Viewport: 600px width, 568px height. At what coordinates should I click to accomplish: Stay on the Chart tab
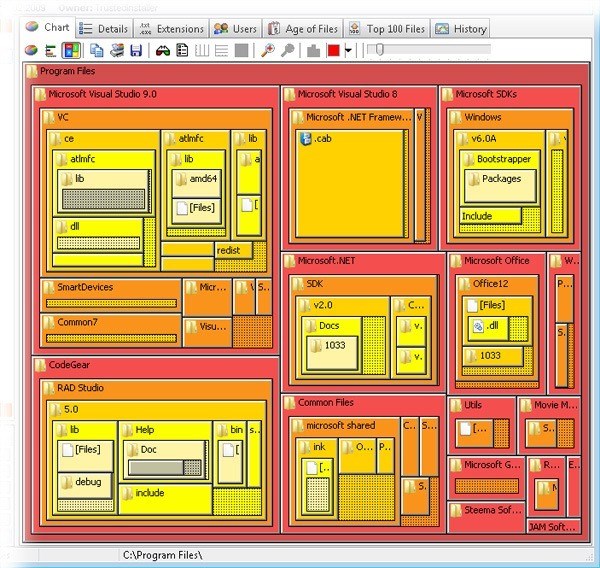(47, 28)
